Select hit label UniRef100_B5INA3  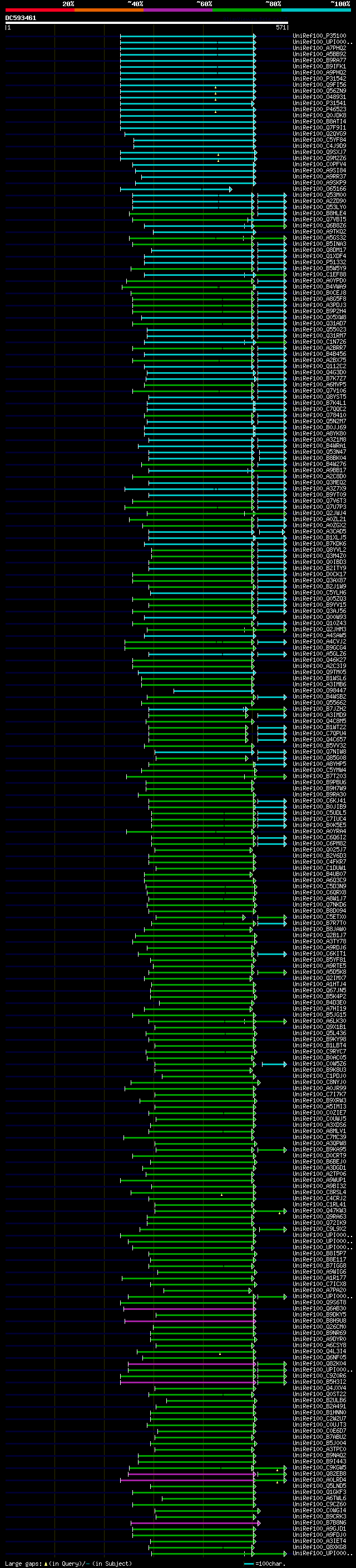tap(319, 244)
